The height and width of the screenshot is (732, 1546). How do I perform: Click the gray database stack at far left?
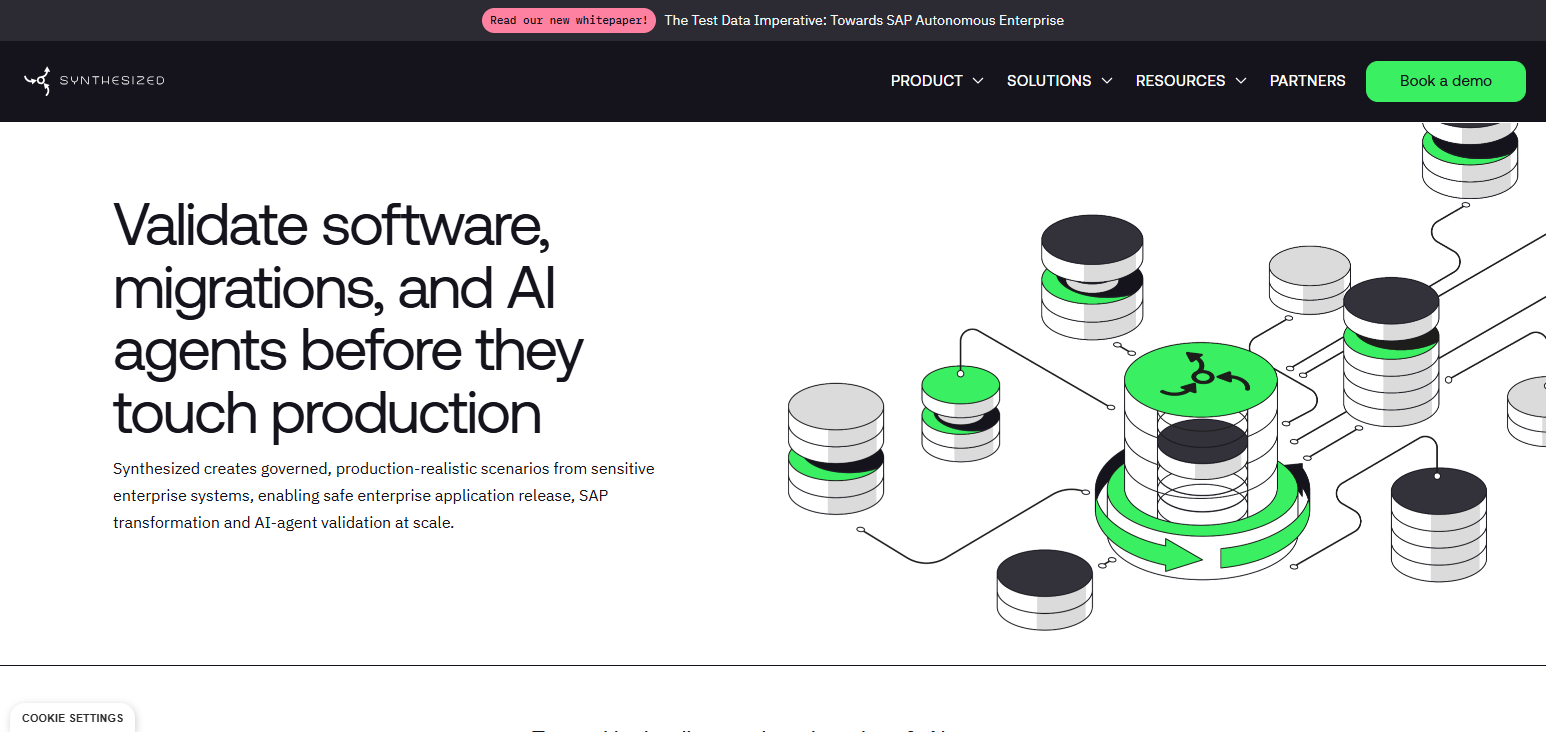pos(836,448)
